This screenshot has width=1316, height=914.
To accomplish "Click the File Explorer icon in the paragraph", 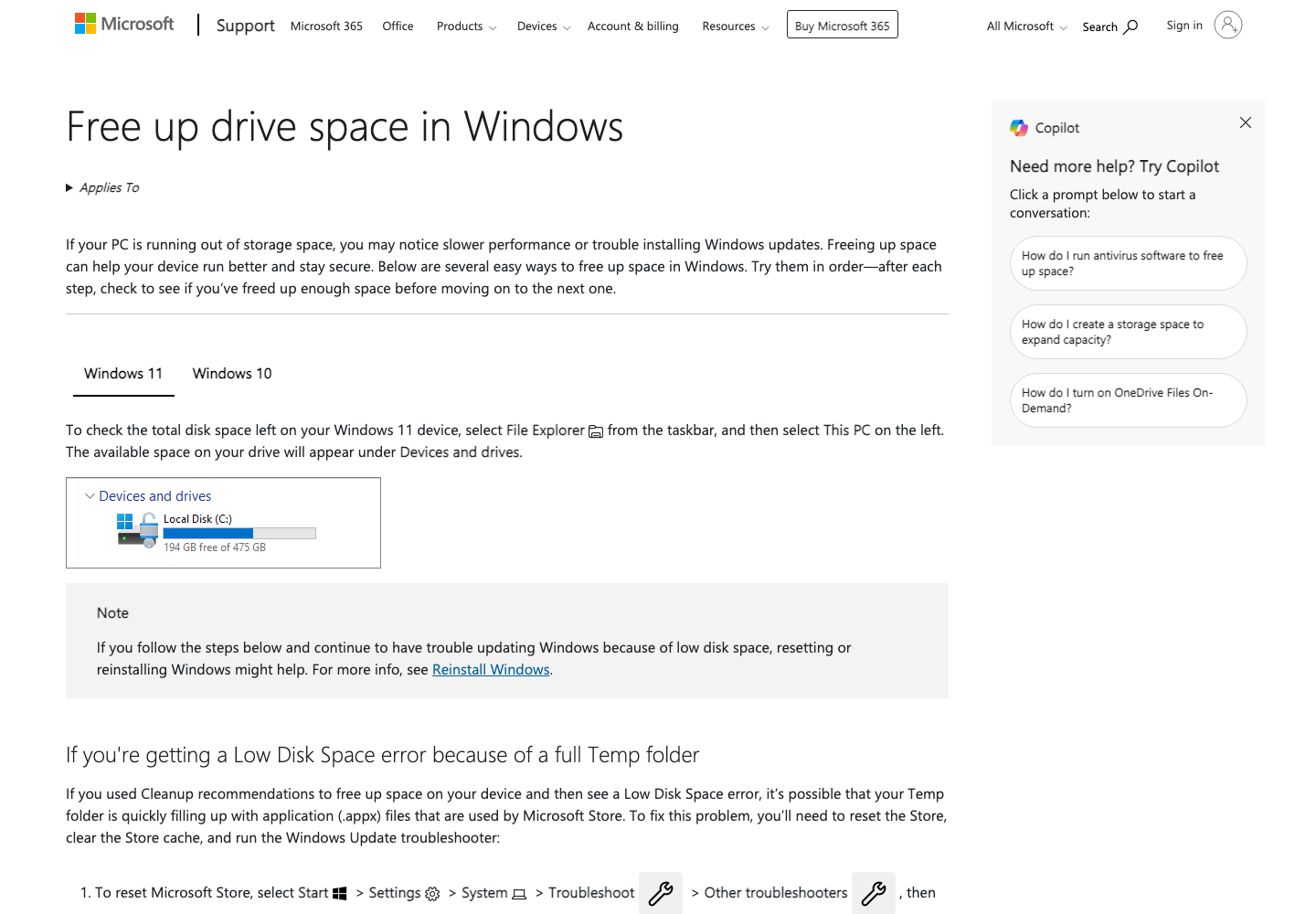I will tap(596, 431).
